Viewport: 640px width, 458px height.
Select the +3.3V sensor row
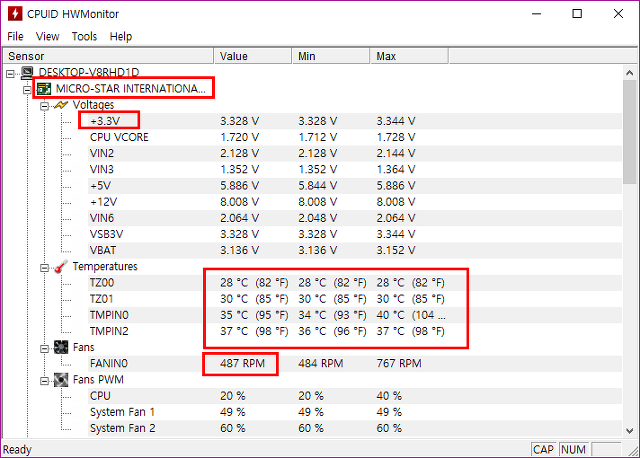point(354,121)
